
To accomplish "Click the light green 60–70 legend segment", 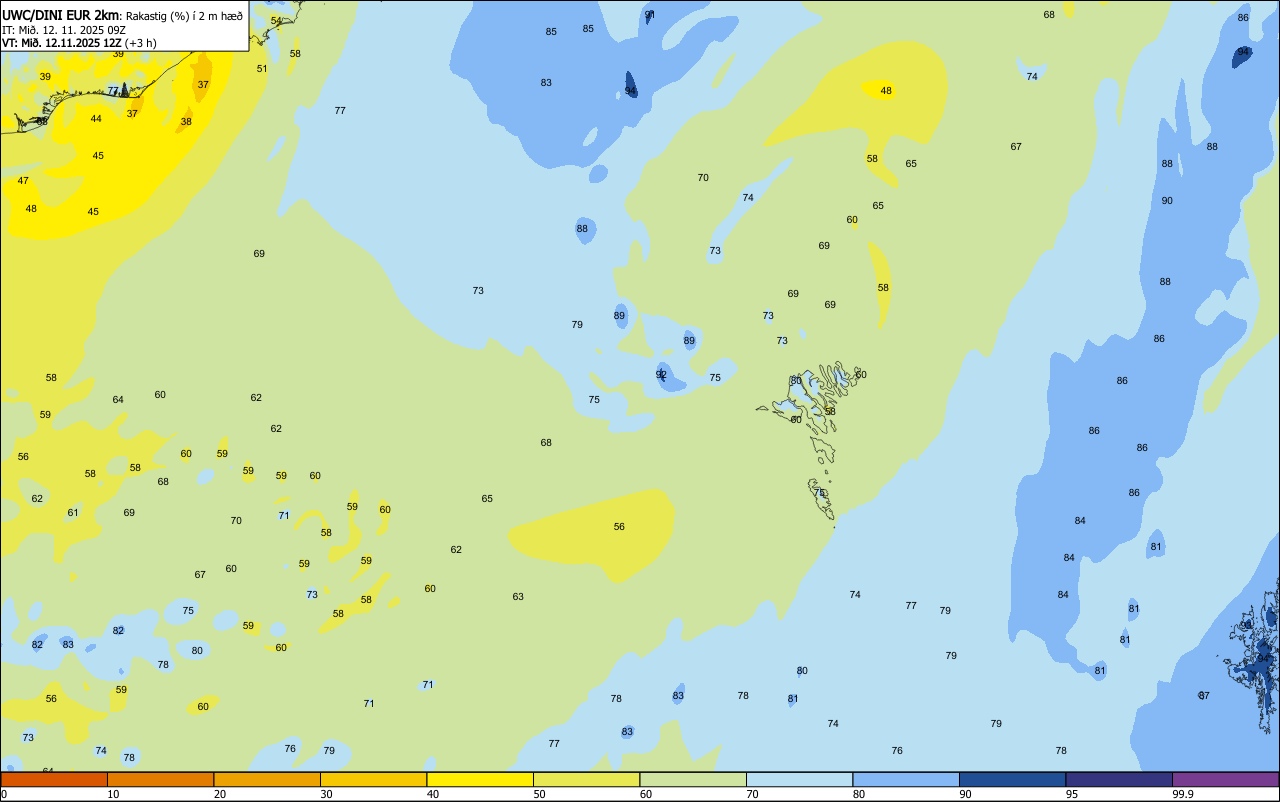I will [x=693, y=779].
